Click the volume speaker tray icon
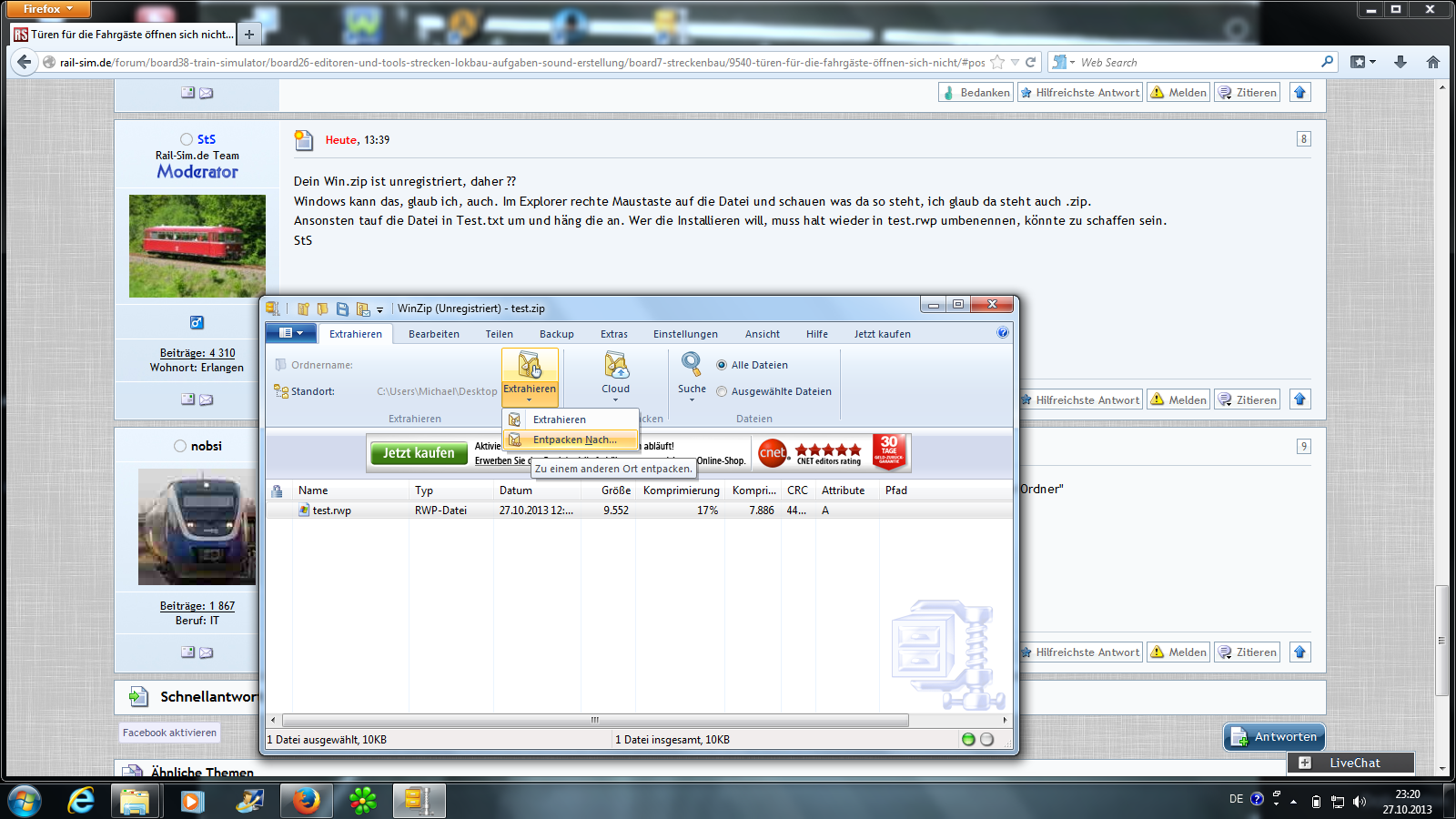Viewport: 1456px width, 819px height. tap(1360, 802)
